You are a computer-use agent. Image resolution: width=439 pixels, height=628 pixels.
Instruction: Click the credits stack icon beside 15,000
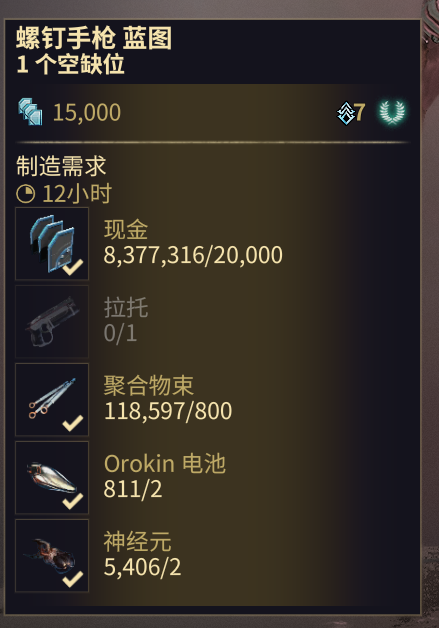pyautogui.click(x=30, y=112)
